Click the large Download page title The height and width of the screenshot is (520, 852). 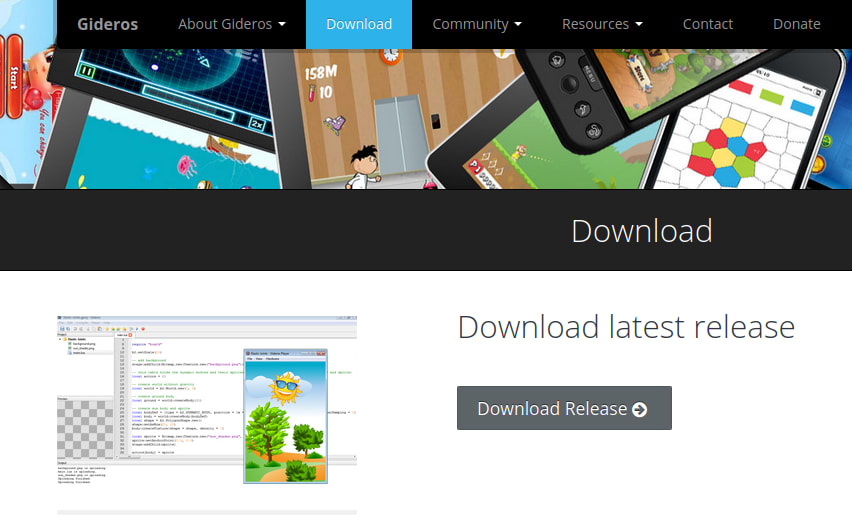pos(642,231)
